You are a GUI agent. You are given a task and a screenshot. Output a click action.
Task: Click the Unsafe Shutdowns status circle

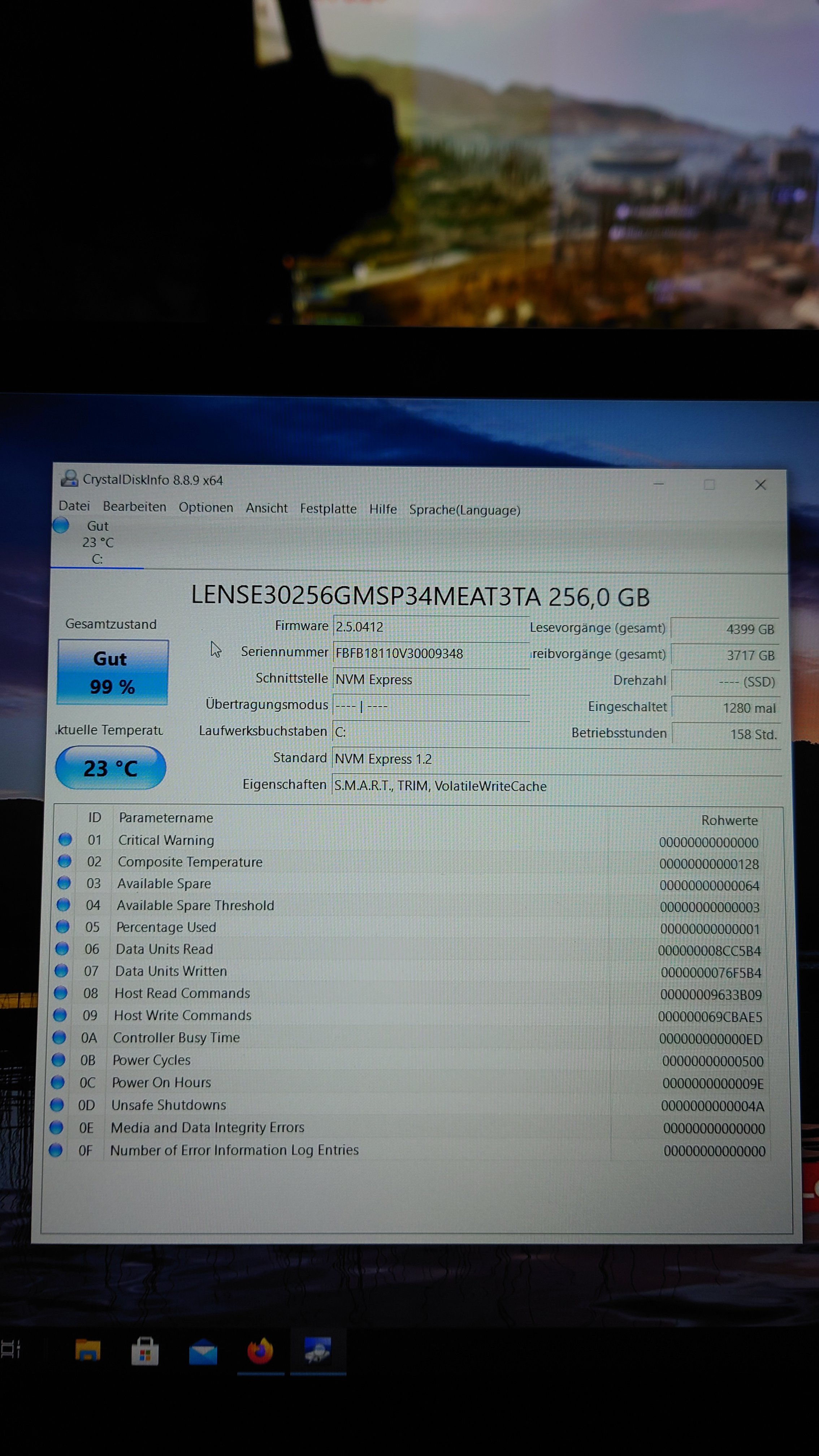[x=57, y=1104]
